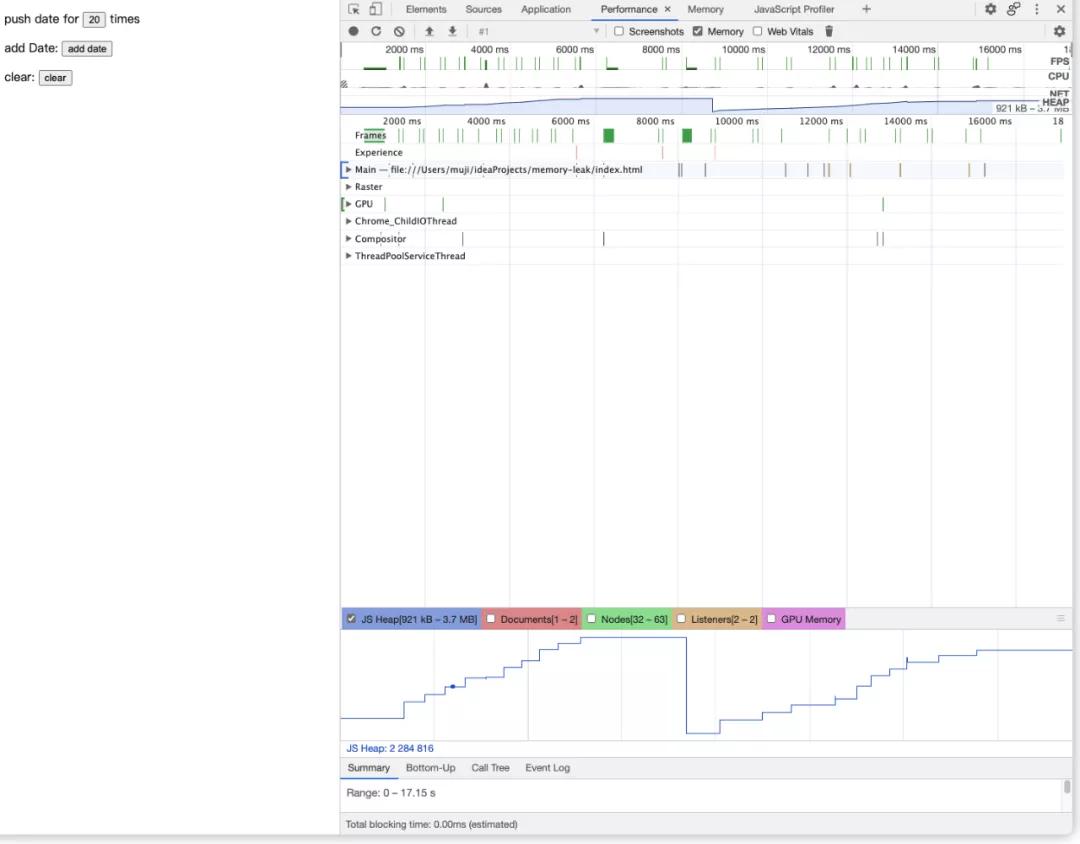Close the DevTools panel
The image size is (1080, 844).
pos(1061,9)
